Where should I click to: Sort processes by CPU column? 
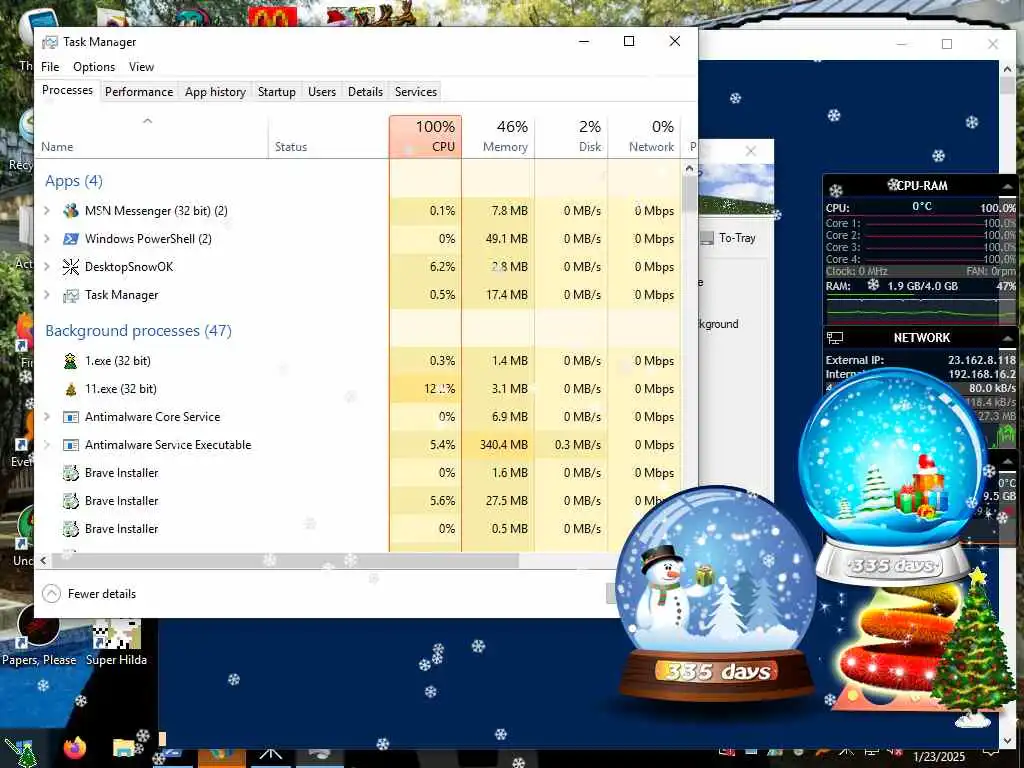click(425, 136)
